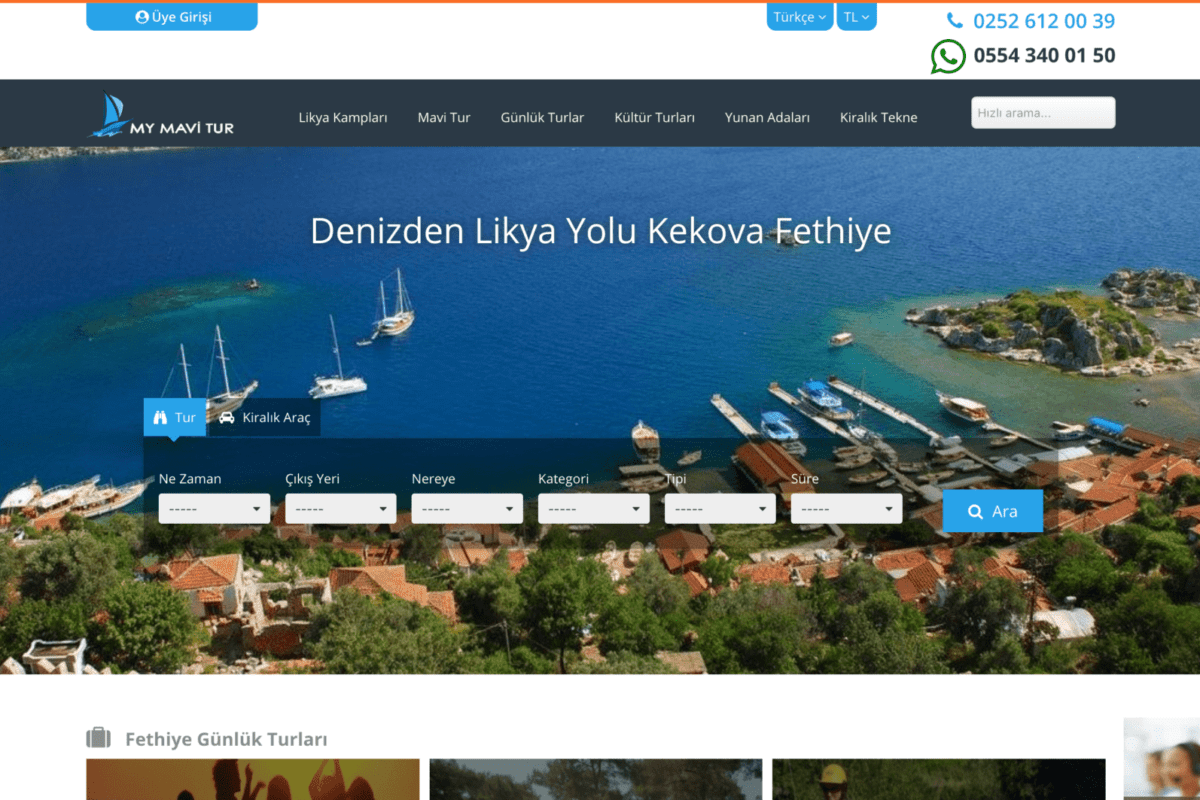
Task: Open the first tour thumbnail with silhouettes
Action: (253, 780)
